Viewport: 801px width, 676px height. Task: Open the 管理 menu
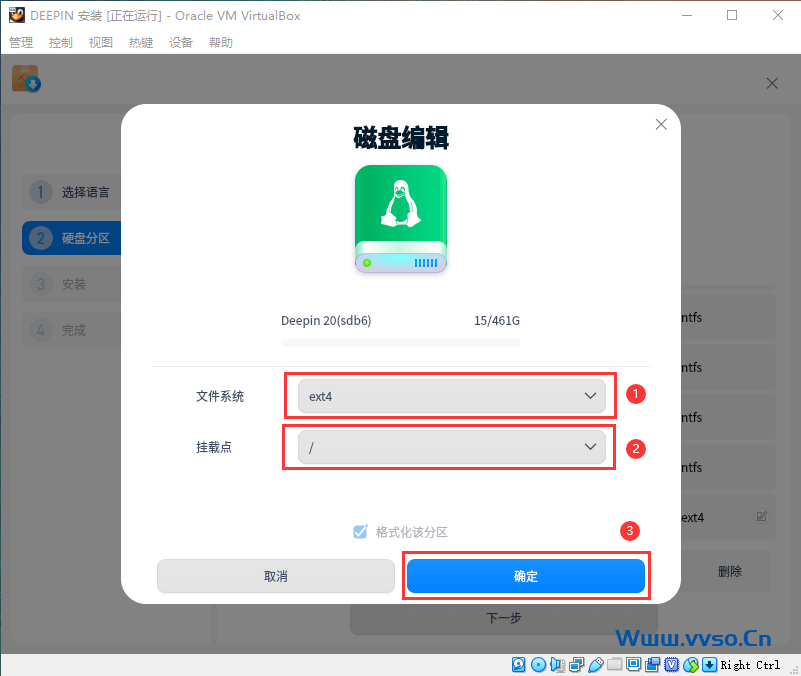coord(21,43)
